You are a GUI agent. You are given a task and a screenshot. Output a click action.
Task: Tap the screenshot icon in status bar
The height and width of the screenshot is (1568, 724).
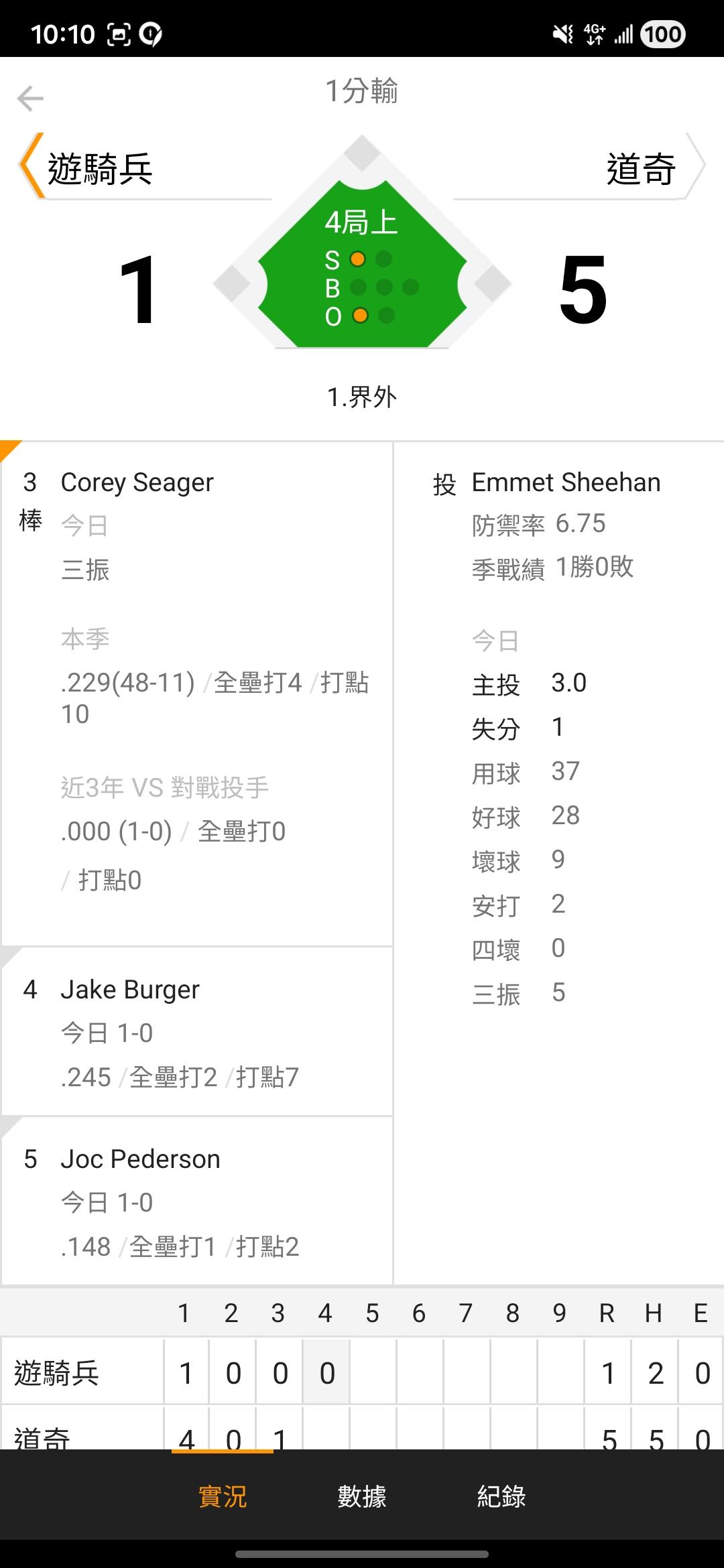coord(119,34)
